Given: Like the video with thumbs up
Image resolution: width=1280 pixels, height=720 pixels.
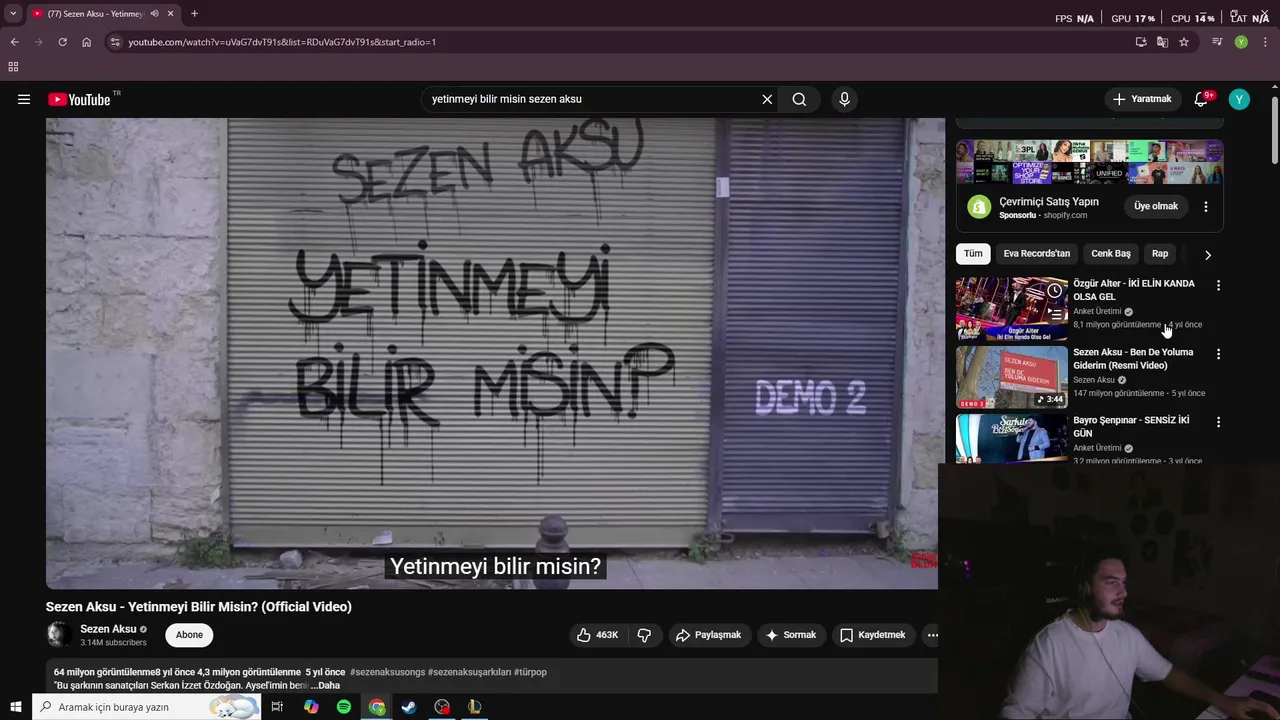Looking at the screenshot, I should tap(597, 635).
